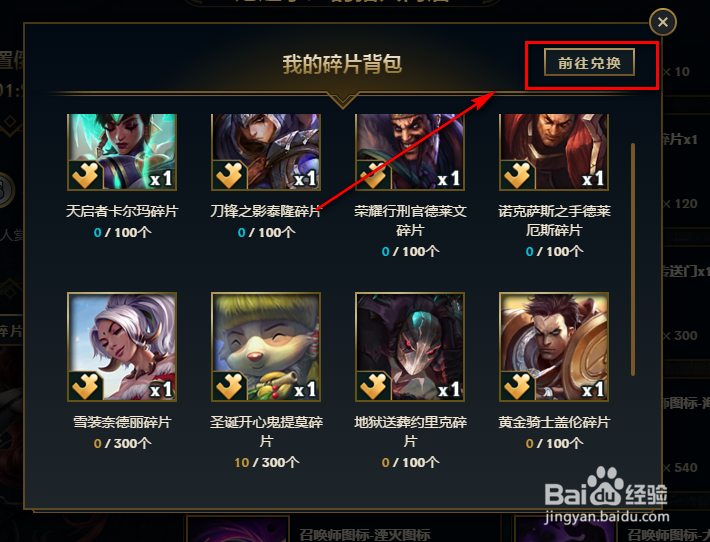Image resolution: width=710 pixels, height=542 pixels.
Task: Click the 我的碎片背包 title text
Action: pyautogui.click(x=342, y=64)
